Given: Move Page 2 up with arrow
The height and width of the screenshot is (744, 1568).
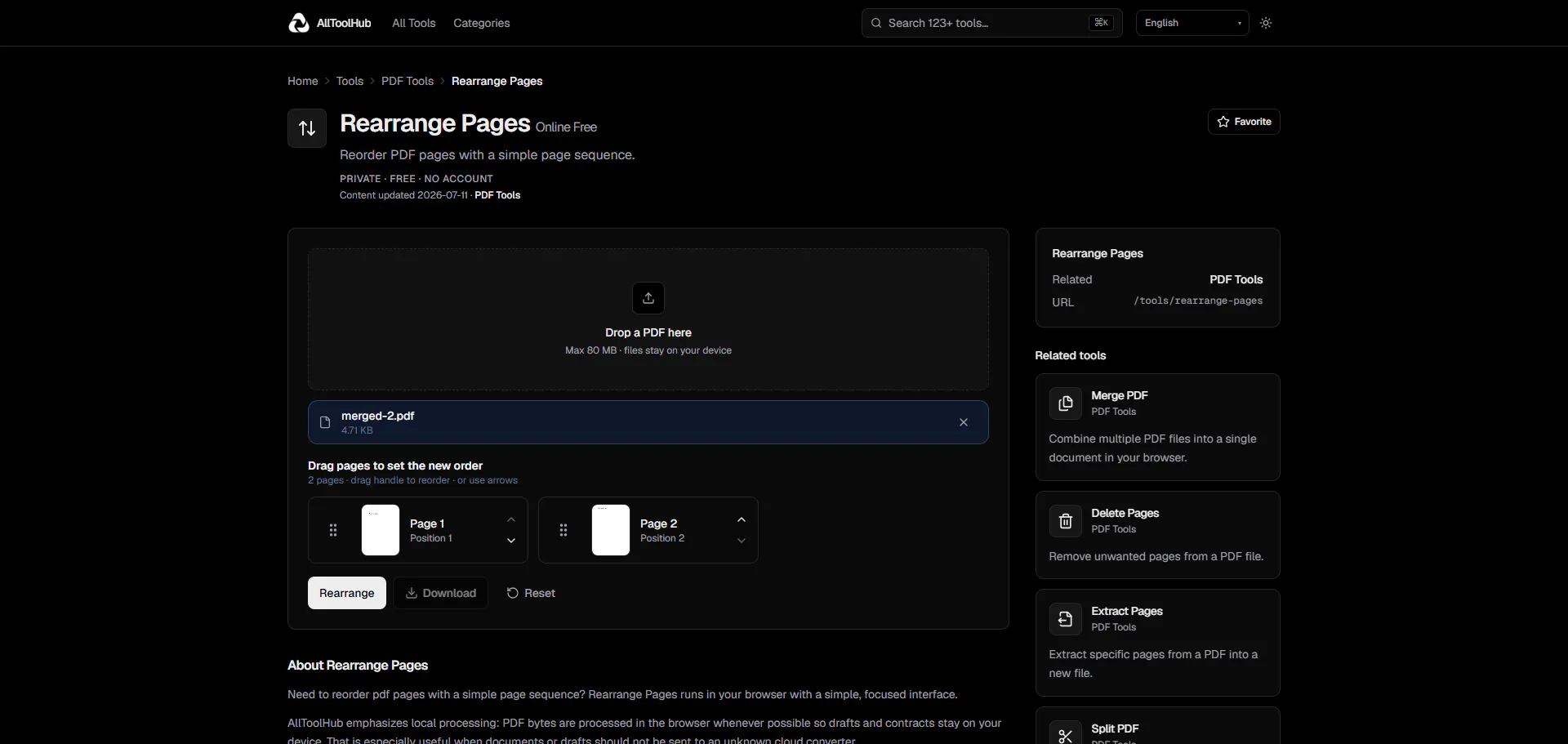Looking at the screenshot, I should pyautogui.click(x=742, y=519).
